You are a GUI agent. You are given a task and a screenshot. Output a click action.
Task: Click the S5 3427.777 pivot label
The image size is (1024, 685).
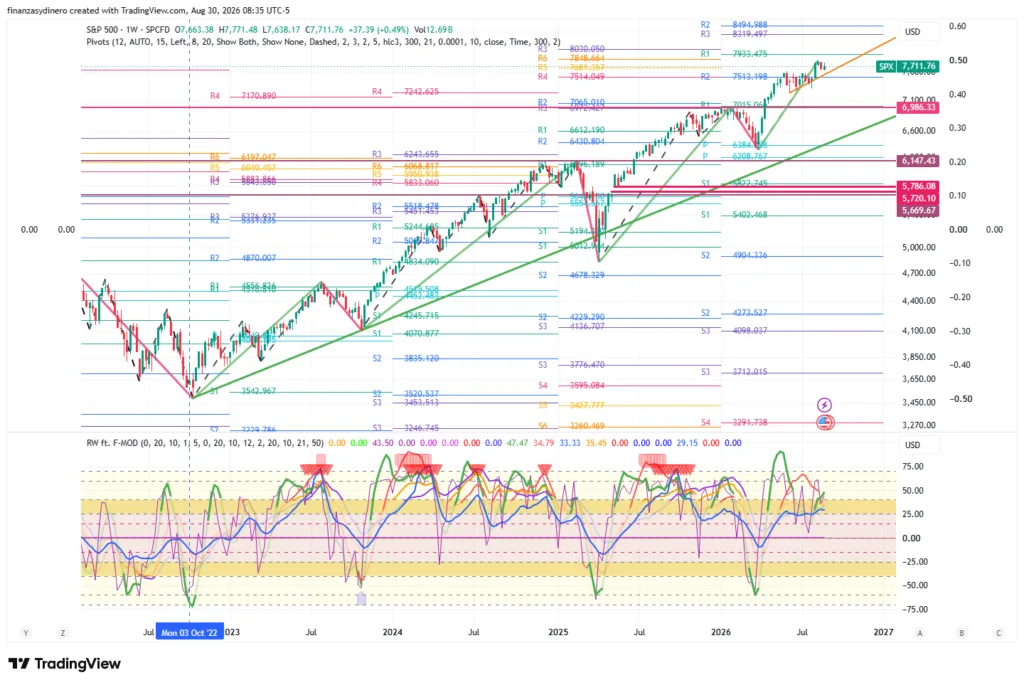(571, 406)
